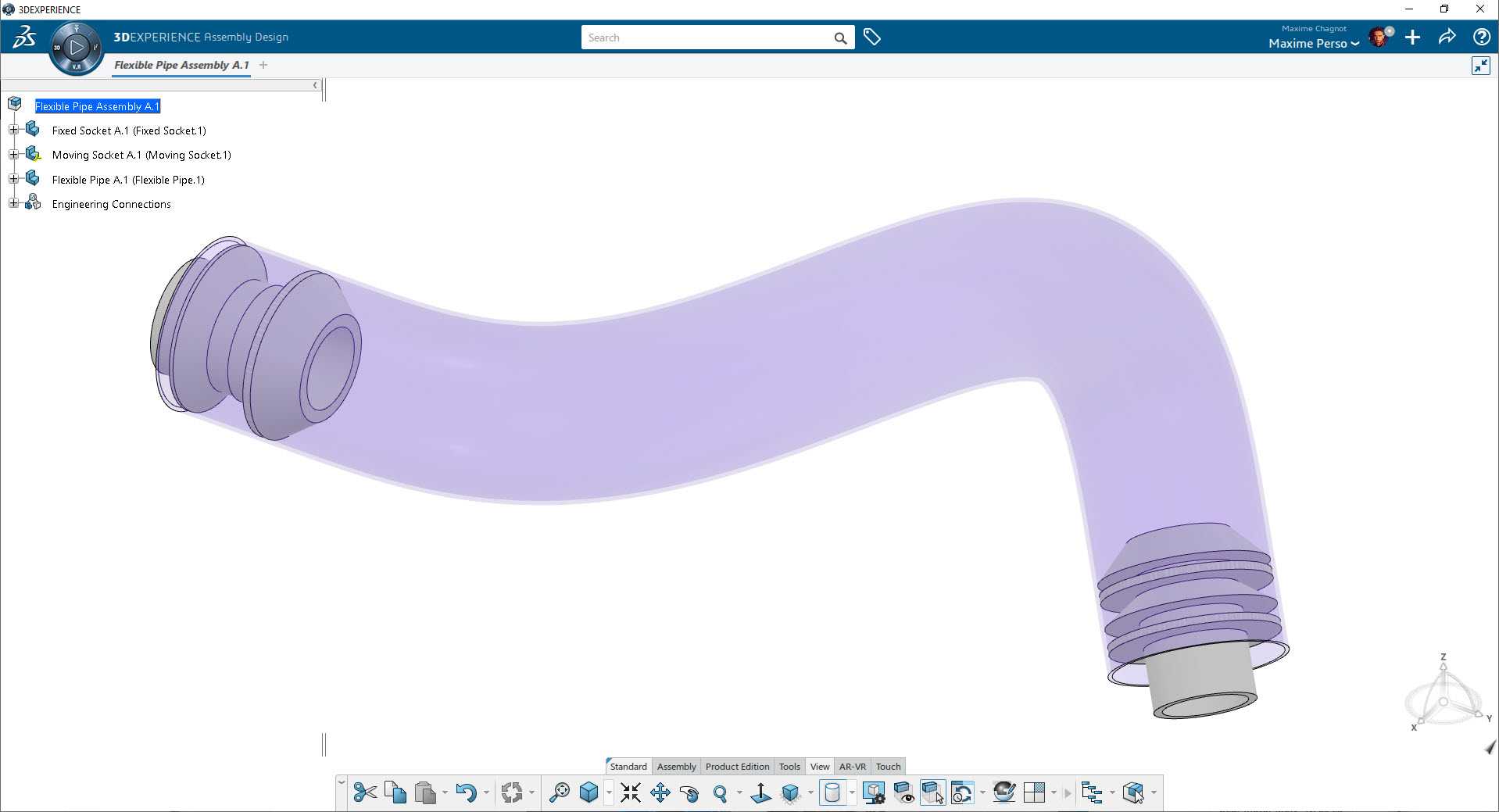Click the search magnifier button
This screenshot has height=812, width=1499.
(840, 38)
